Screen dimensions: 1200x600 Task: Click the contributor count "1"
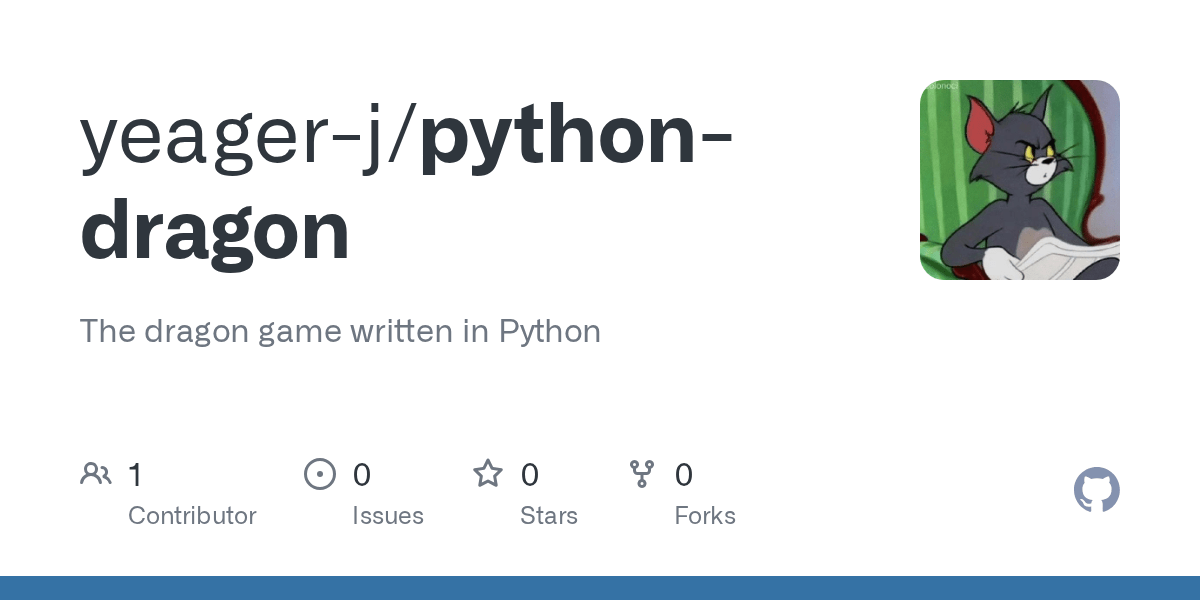click(135, 475)
